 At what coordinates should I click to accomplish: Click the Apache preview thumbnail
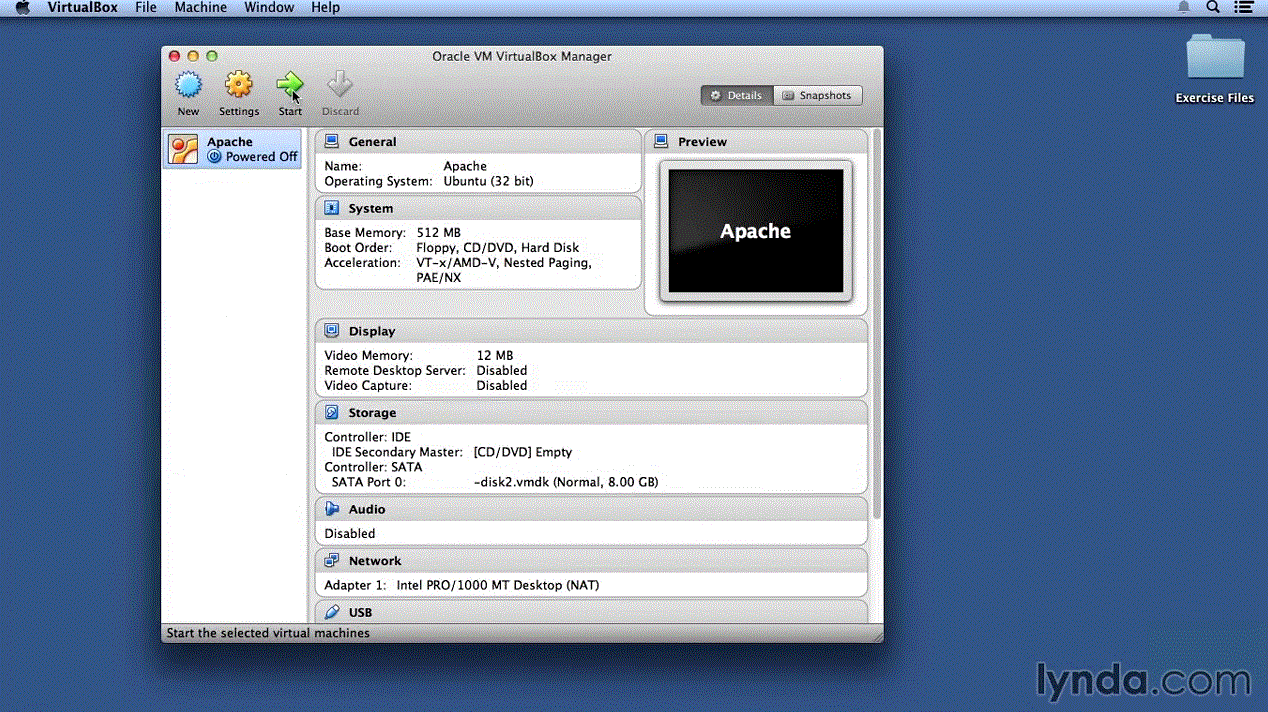coord(756,231)
